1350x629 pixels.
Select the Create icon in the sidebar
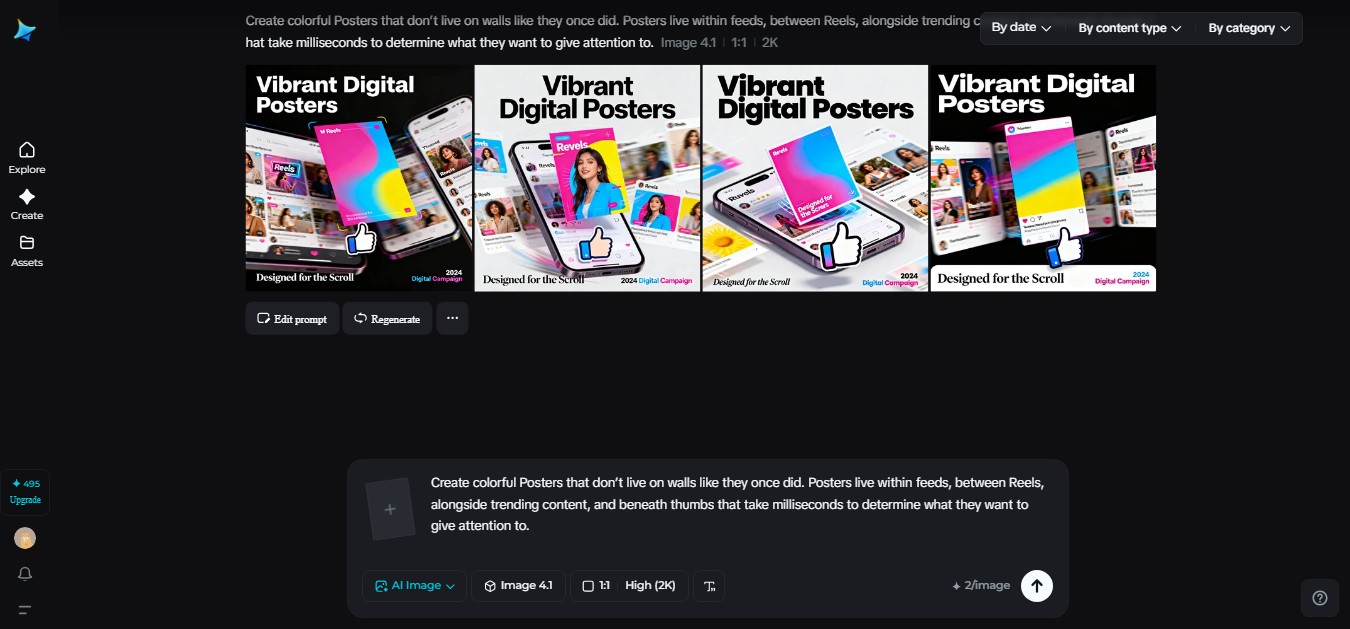(x=26, y=203)
